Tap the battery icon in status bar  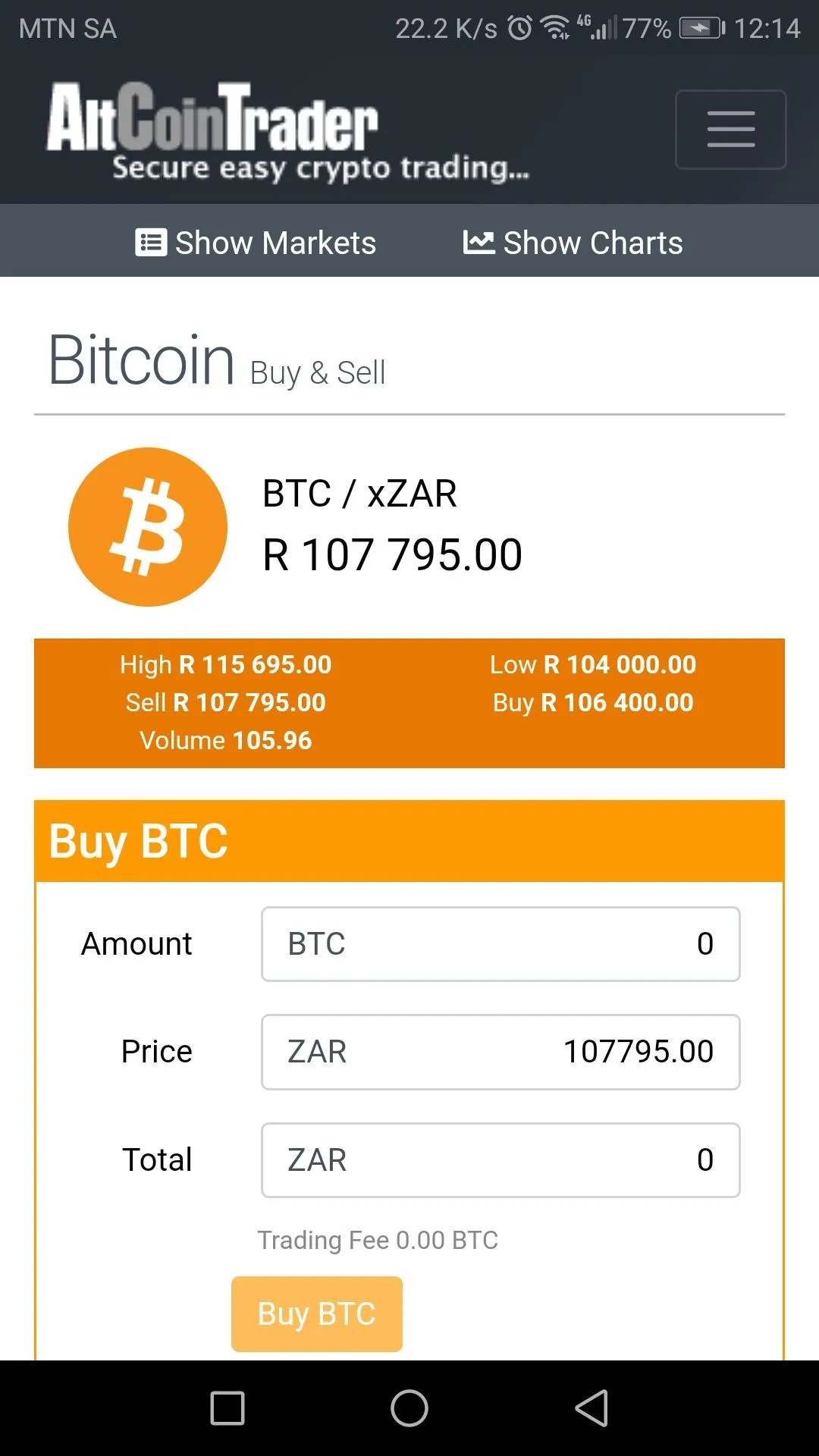701,29
